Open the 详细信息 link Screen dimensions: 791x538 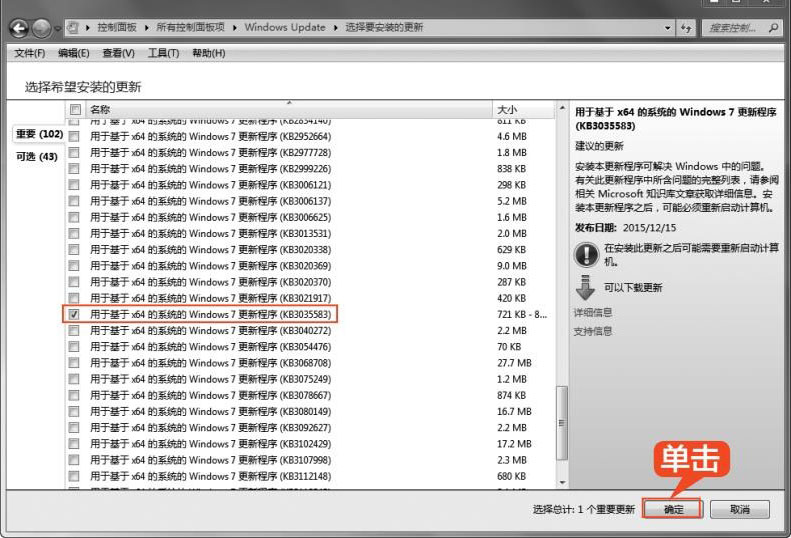593,312
